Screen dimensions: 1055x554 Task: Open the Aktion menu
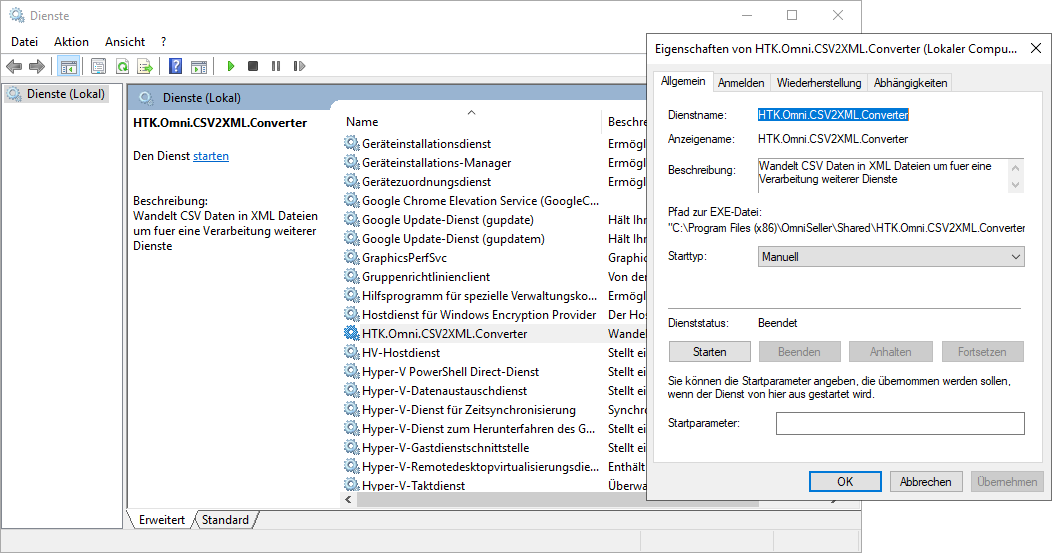(x=71, y=42)
